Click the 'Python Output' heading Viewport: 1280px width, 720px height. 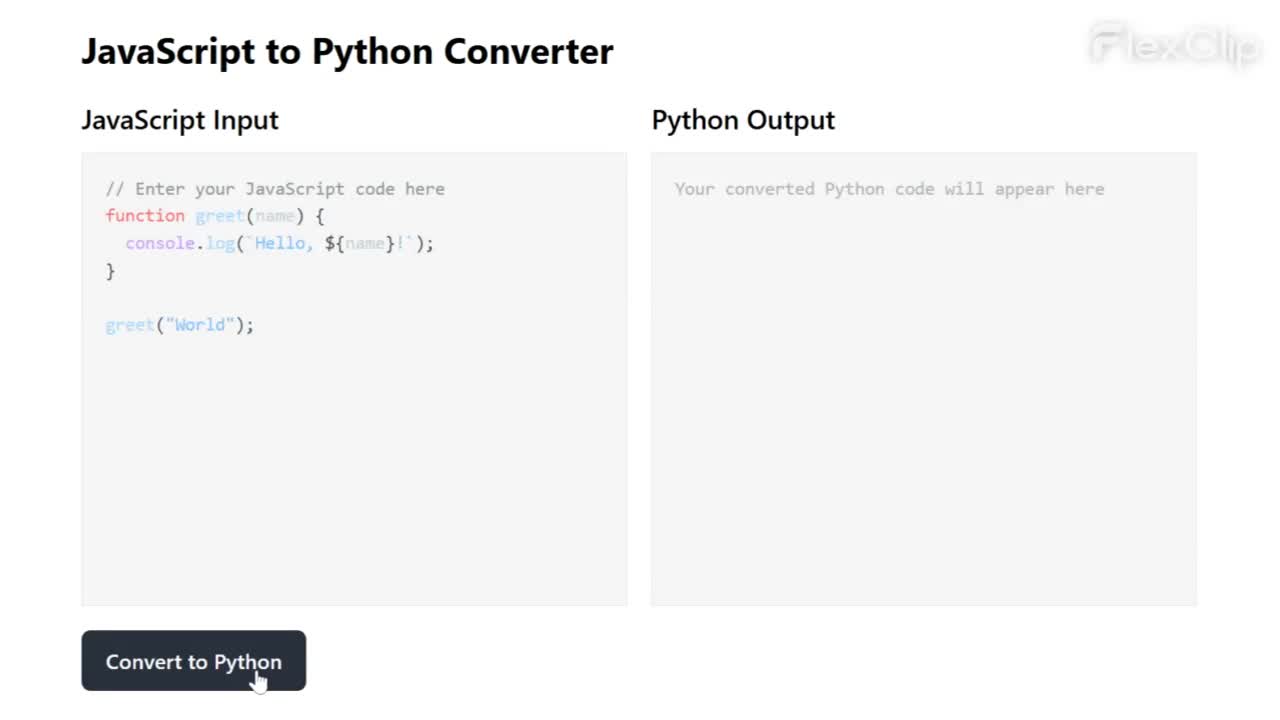click(x=743, y=120)
